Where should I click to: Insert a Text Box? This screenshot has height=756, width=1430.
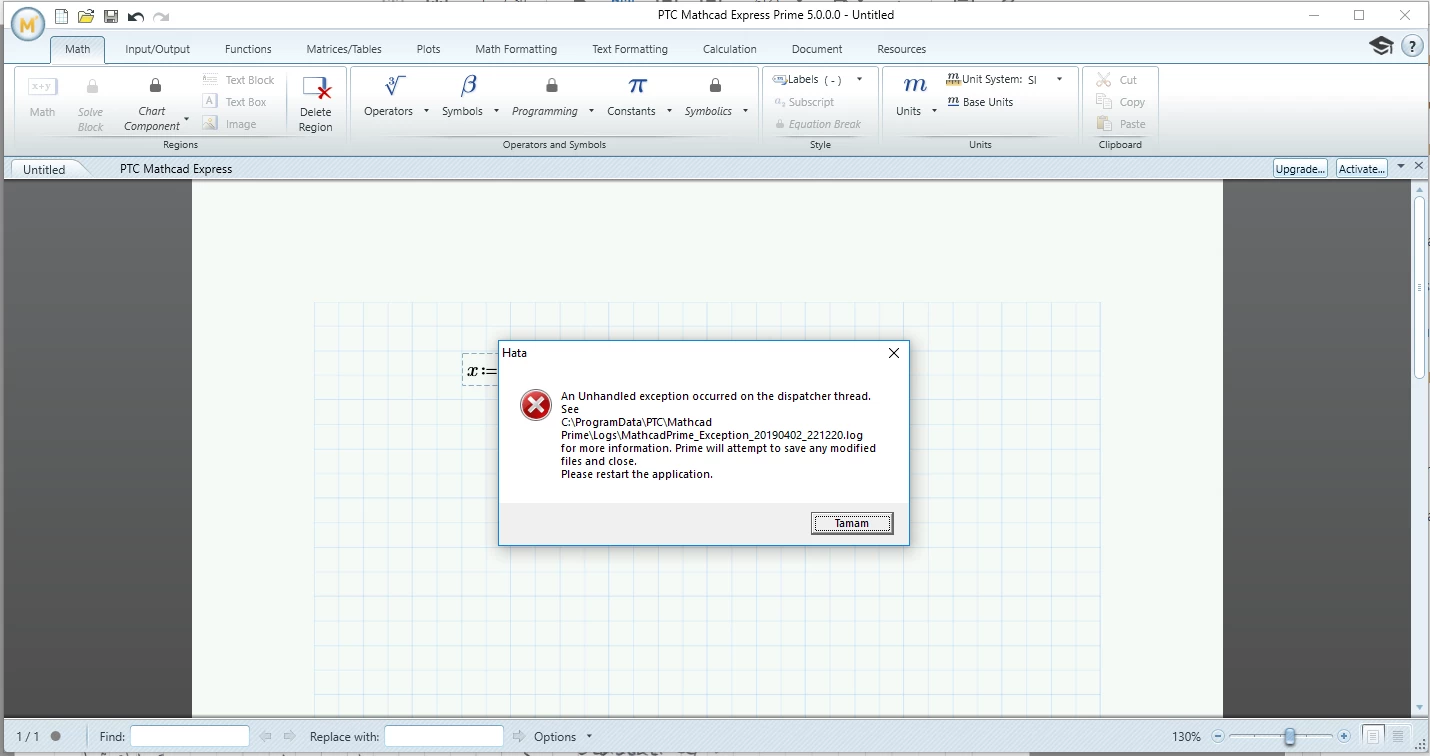pyautogui.click(x=234, y=102)
